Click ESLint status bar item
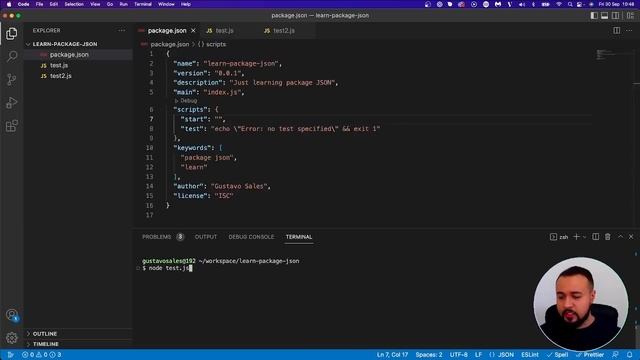The height and width of the screenshot is (360, 640). (530, 355)
